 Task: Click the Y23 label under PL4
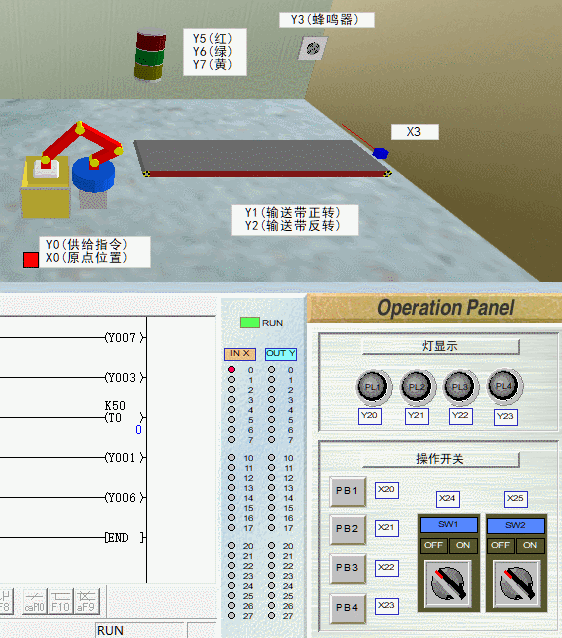[506, 417]
